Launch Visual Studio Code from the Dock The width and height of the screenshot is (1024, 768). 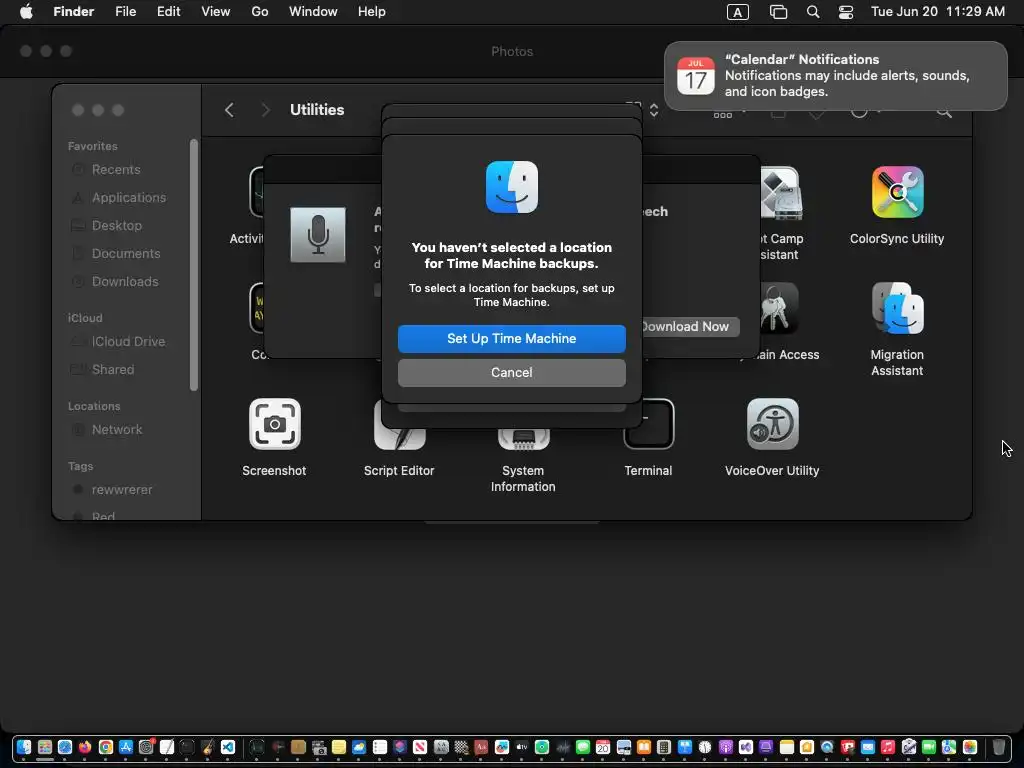[227, 747]
